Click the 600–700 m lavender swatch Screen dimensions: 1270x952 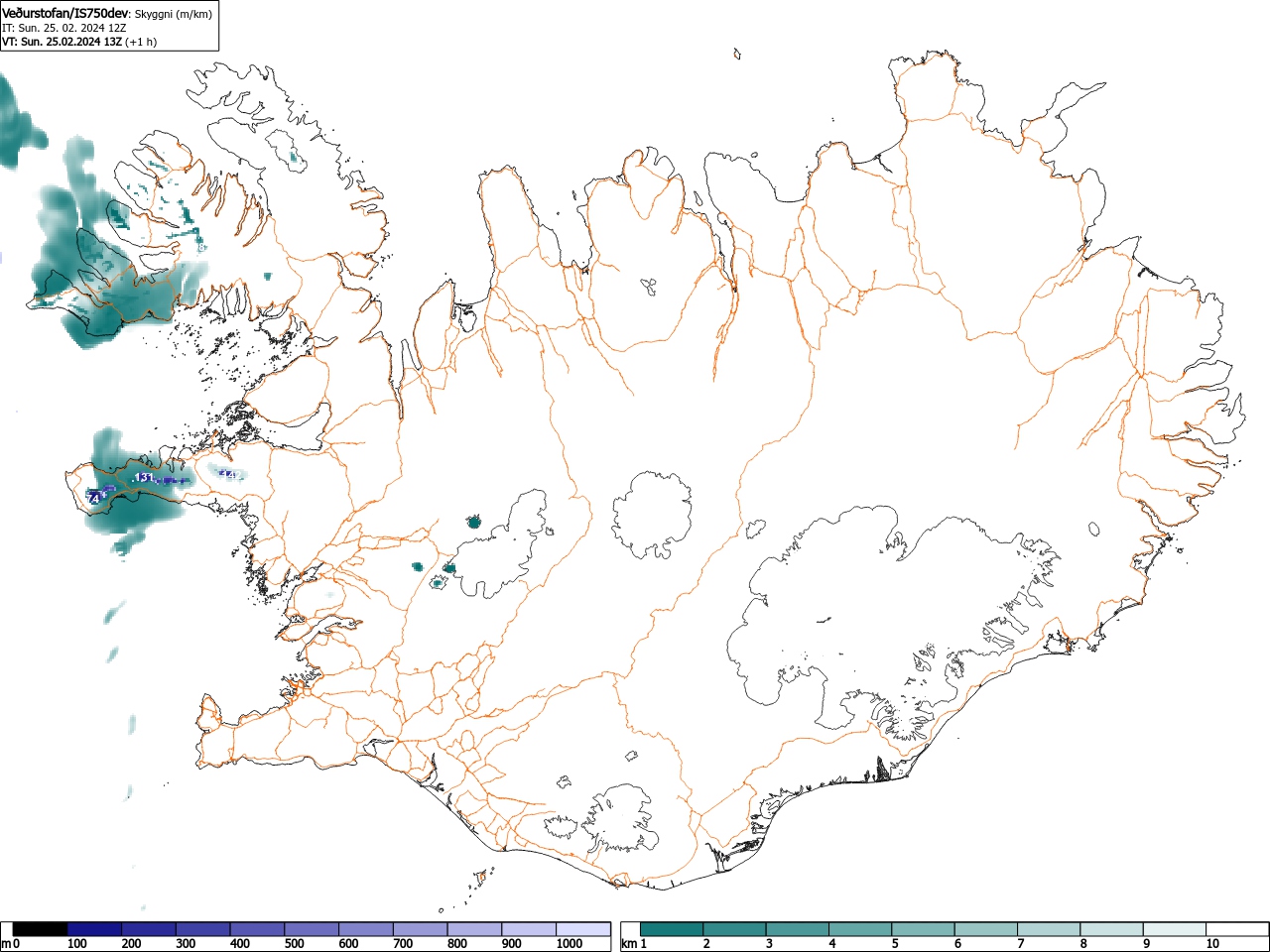pos(366,929)
